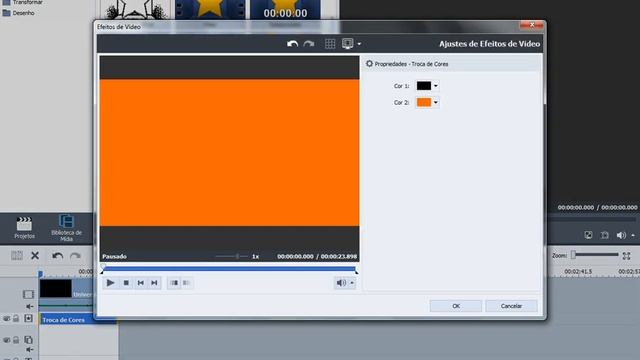Open the Projetos tab in main window
640x360 pixels.
[24, 228]
